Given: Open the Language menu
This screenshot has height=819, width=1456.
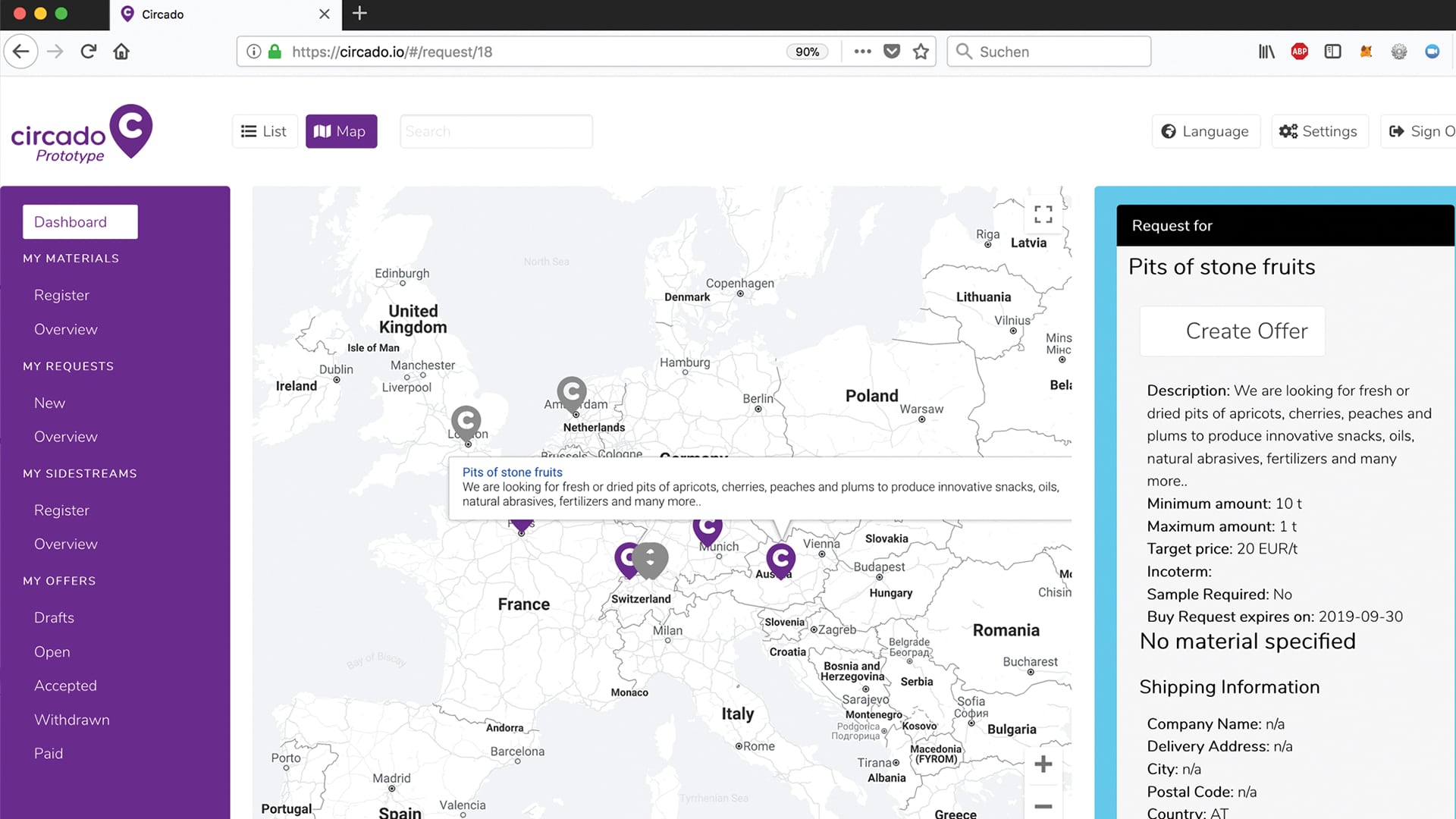Looking at the screenshot, I should pos(1205,131).
